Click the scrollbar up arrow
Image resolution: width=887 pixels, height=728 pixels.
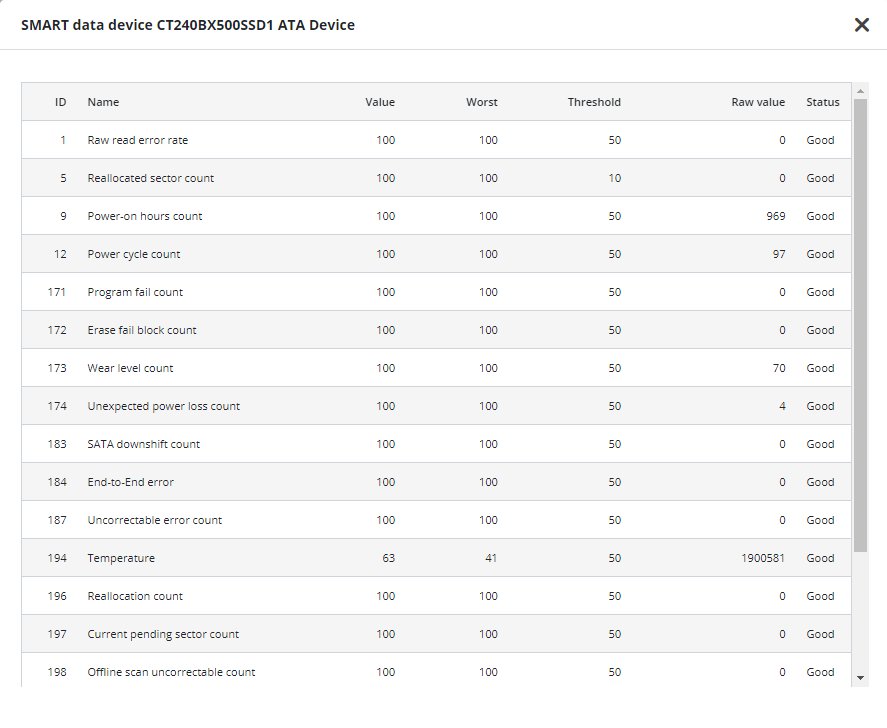pos(860,91)
